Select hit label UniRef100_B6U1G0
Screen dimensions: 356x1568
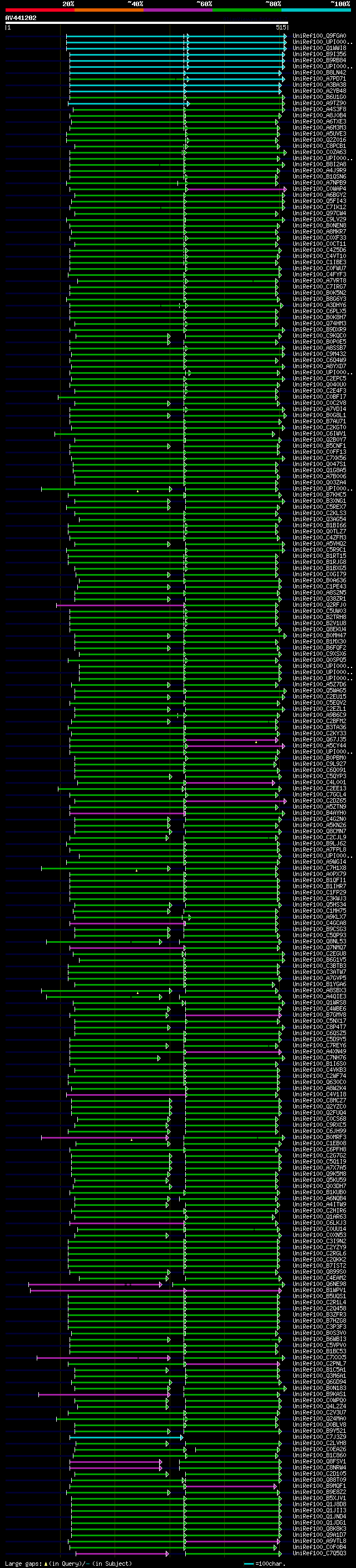point(319,97)
